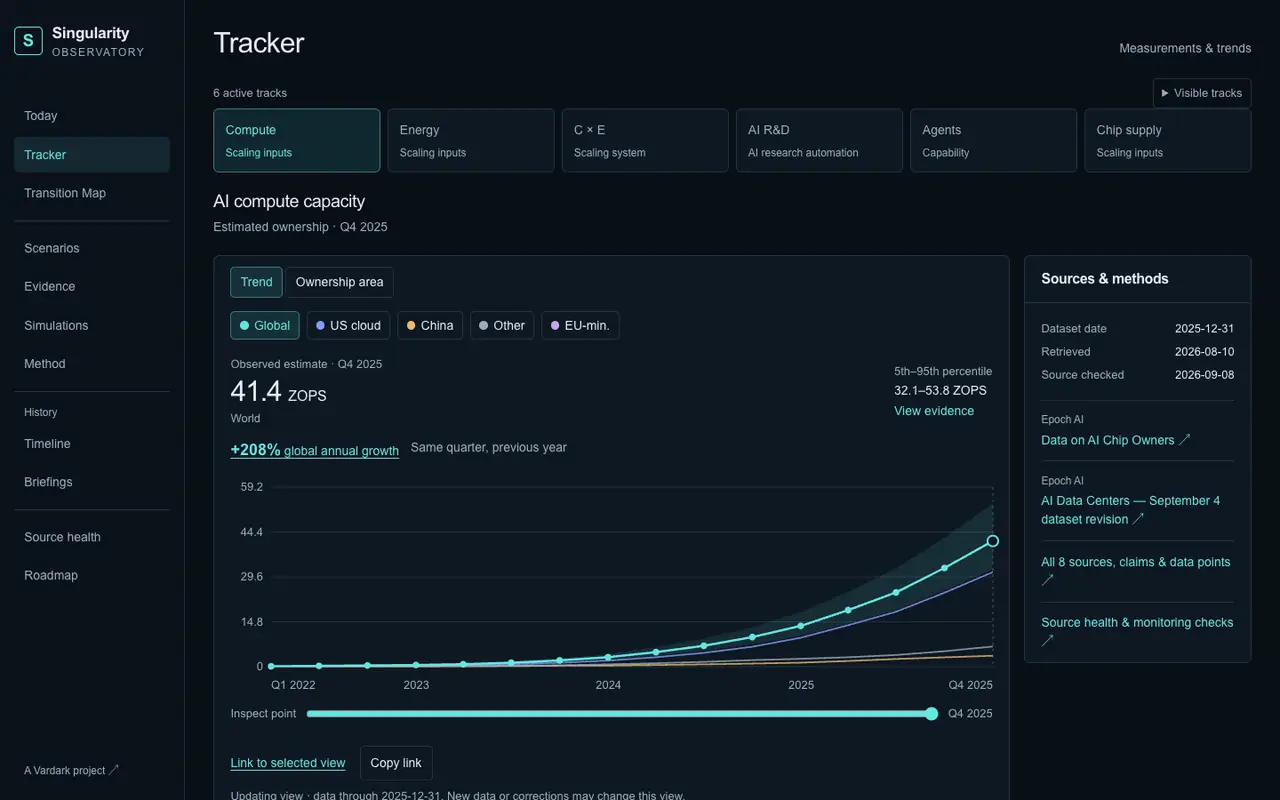Open the Today page in sidebar
The height and width of the screenshot is (800, 1280).
point(92,116)
